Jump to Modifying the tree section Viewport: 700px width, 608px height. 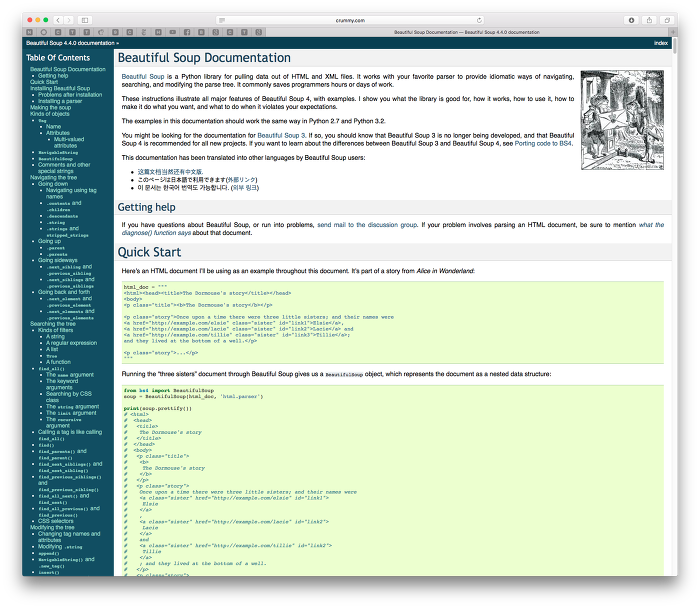coord(52,527)
